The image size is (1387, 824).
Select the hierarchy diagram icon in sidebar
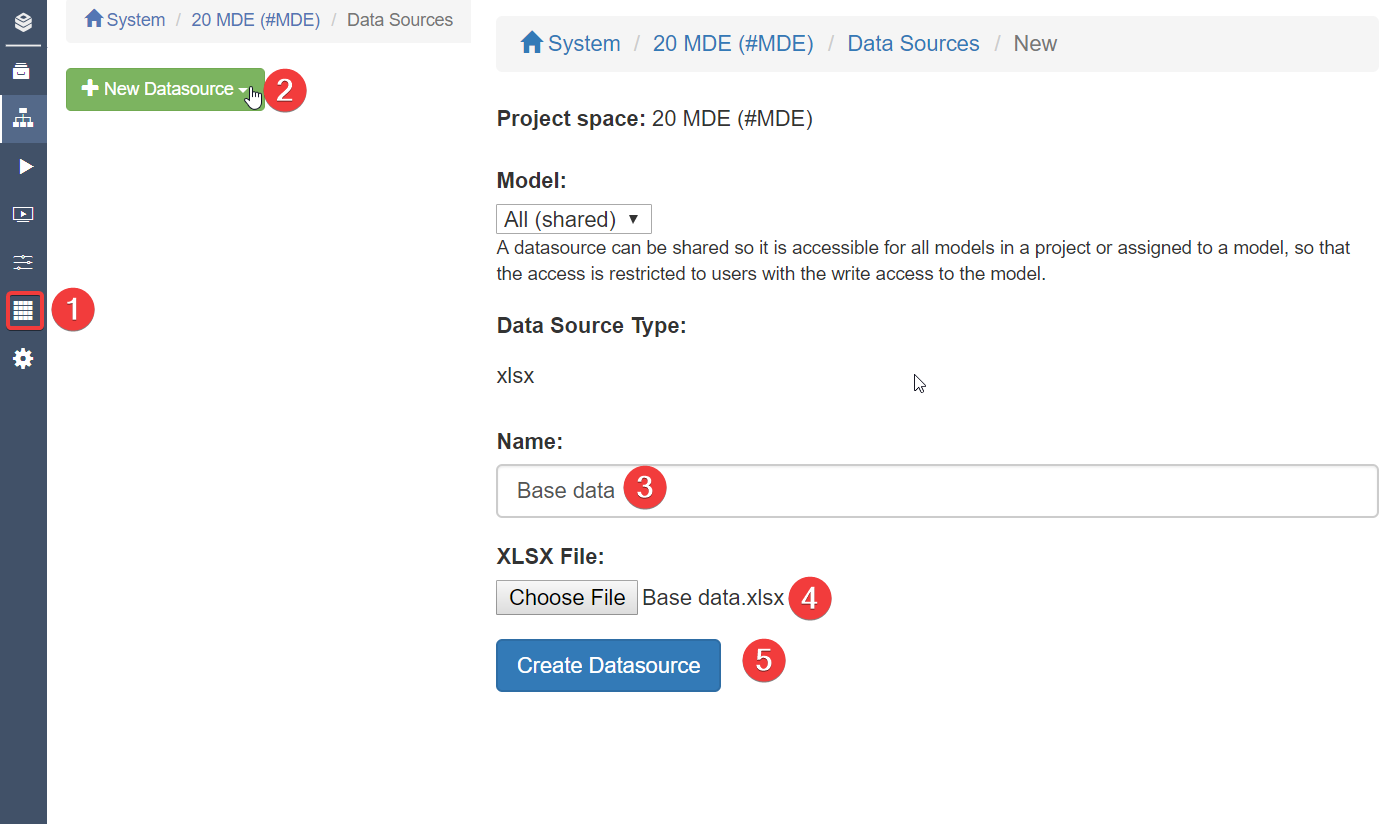[x=23, y=119]
